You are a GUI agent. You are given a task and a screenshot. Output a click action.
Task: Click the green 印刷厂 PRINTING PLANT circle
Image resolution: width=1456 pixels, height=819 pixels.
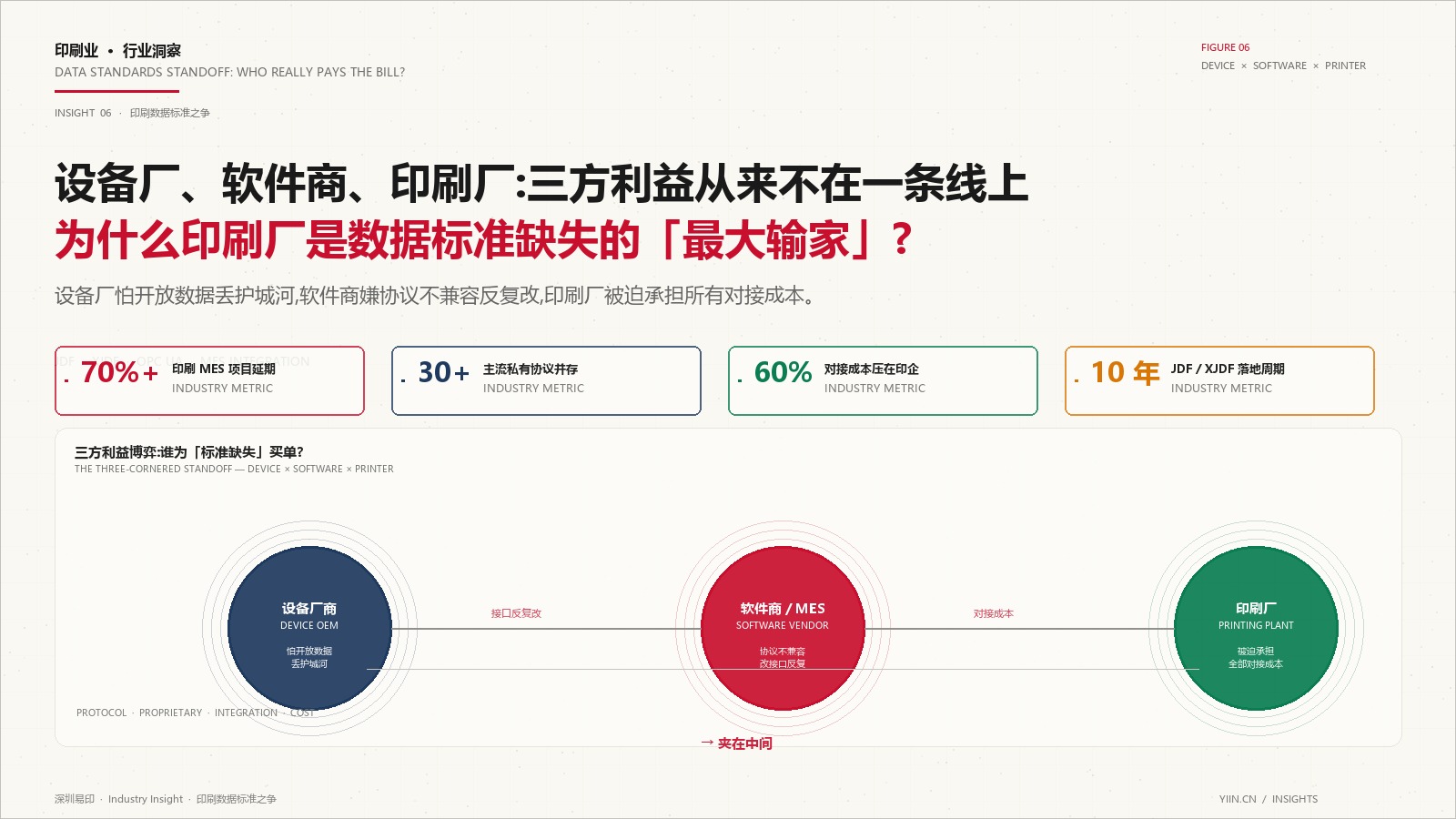(1256, 628)
